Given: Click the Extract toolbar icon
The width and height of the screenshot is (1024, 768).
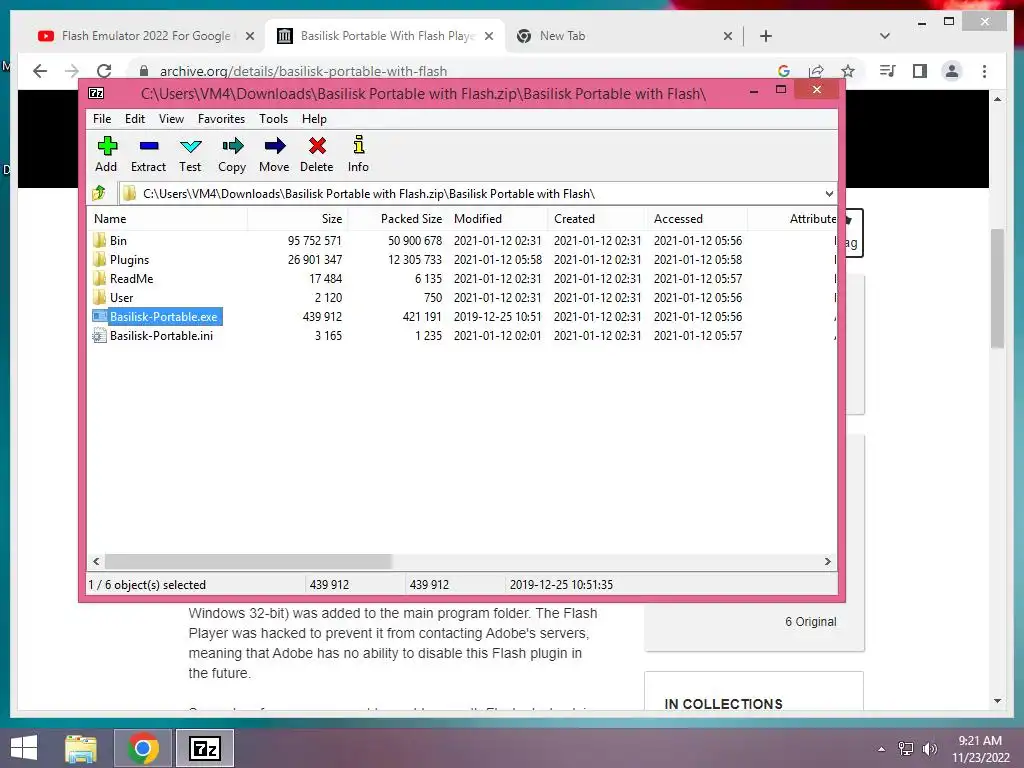Looking at the screenshot, I should (x=149, y=146).
